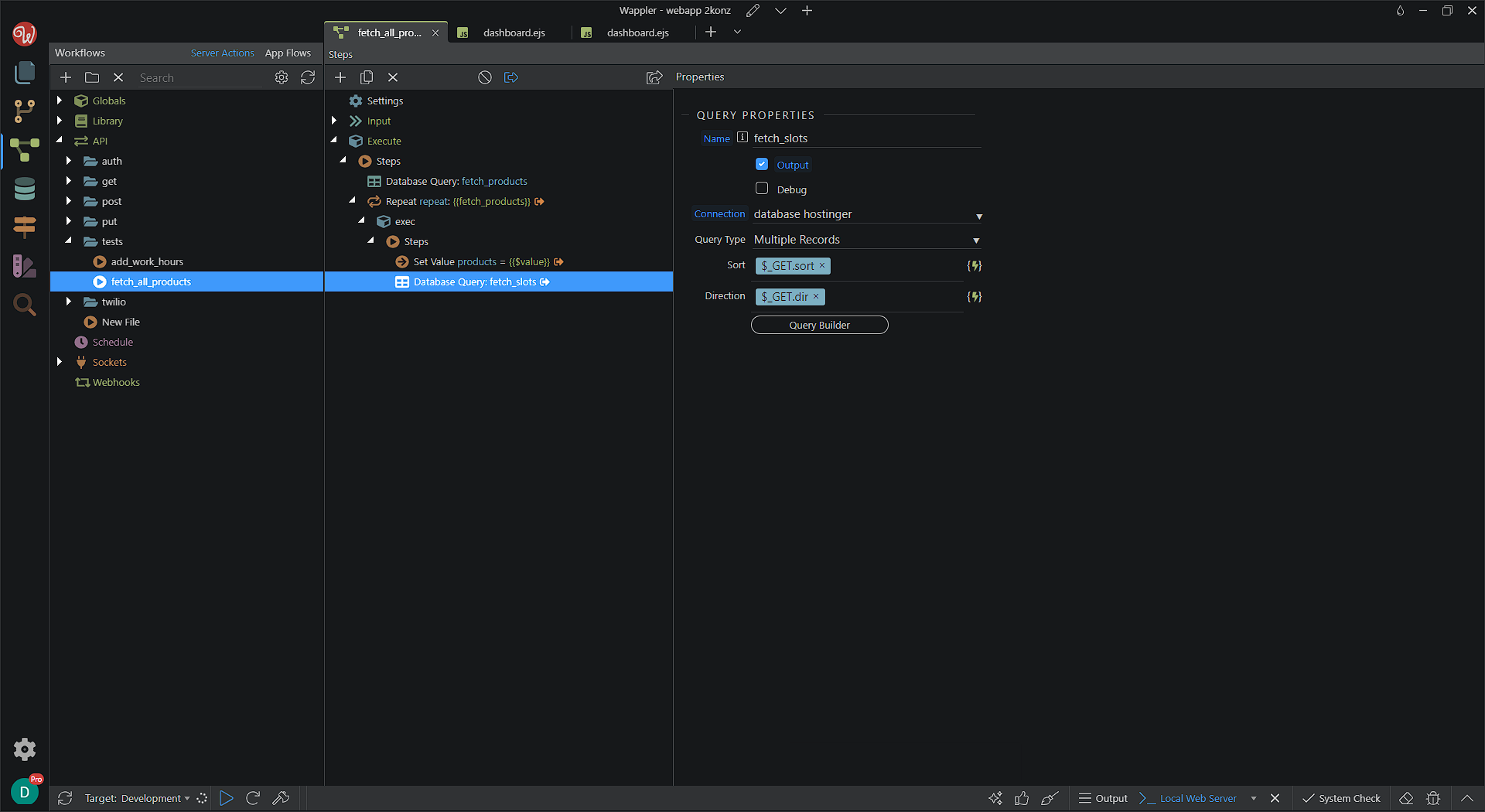Open the Query Builder
Screen dimensions: 1485x812
click(819, 325)
